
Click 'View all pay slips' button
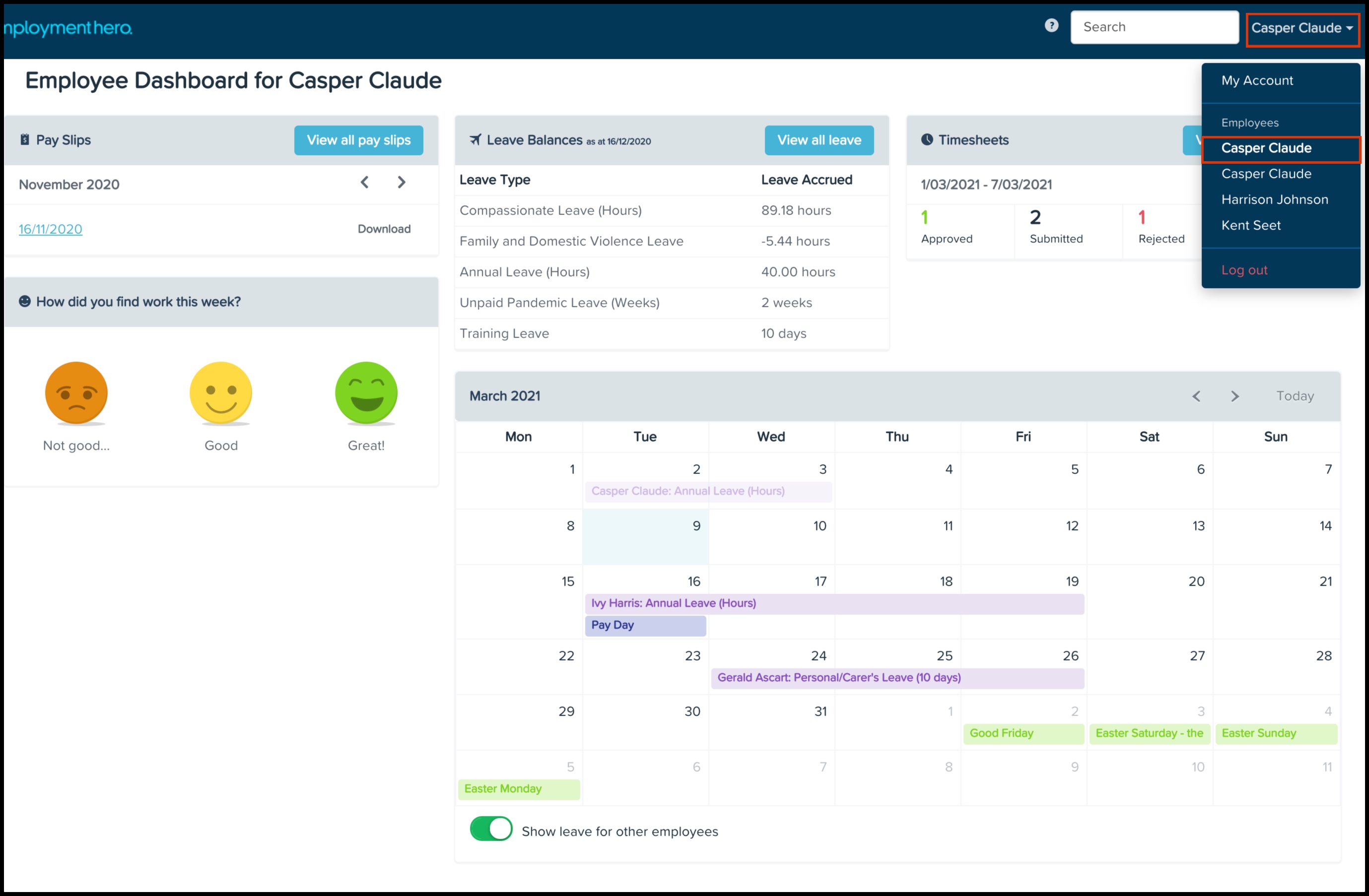coord(358,140)
